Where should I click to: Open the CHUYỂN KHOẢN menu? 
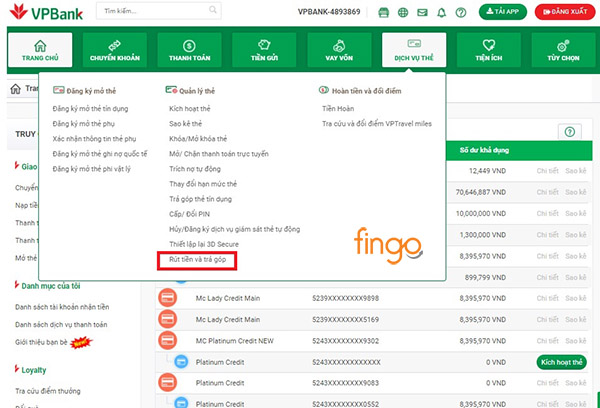[x=115, y=50]
